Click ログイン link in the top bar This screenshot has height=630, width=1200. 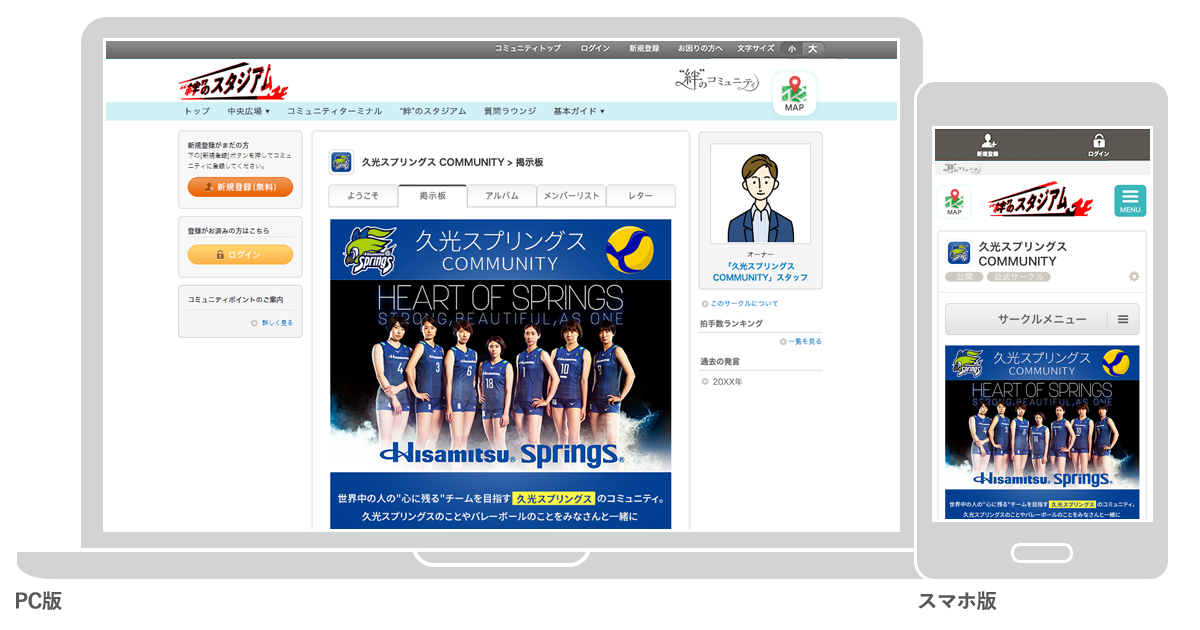[x=595, y=48]
